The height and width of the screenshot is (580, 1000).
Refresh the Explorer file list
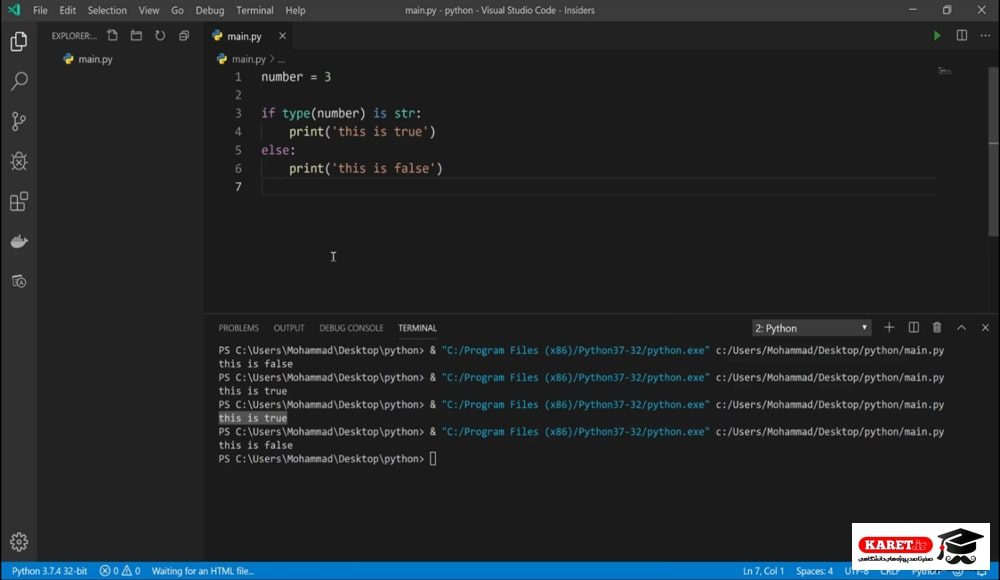click(x=160, y=36)
